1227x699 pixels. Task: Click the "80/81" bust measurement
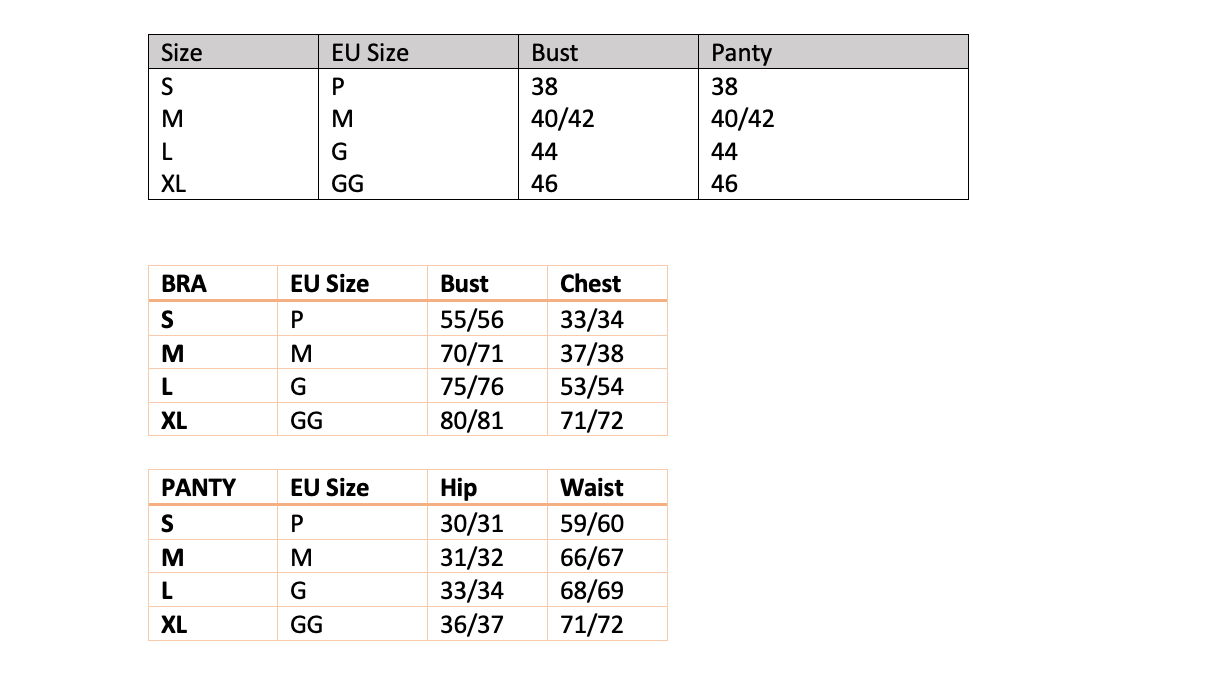coord(471,421)
